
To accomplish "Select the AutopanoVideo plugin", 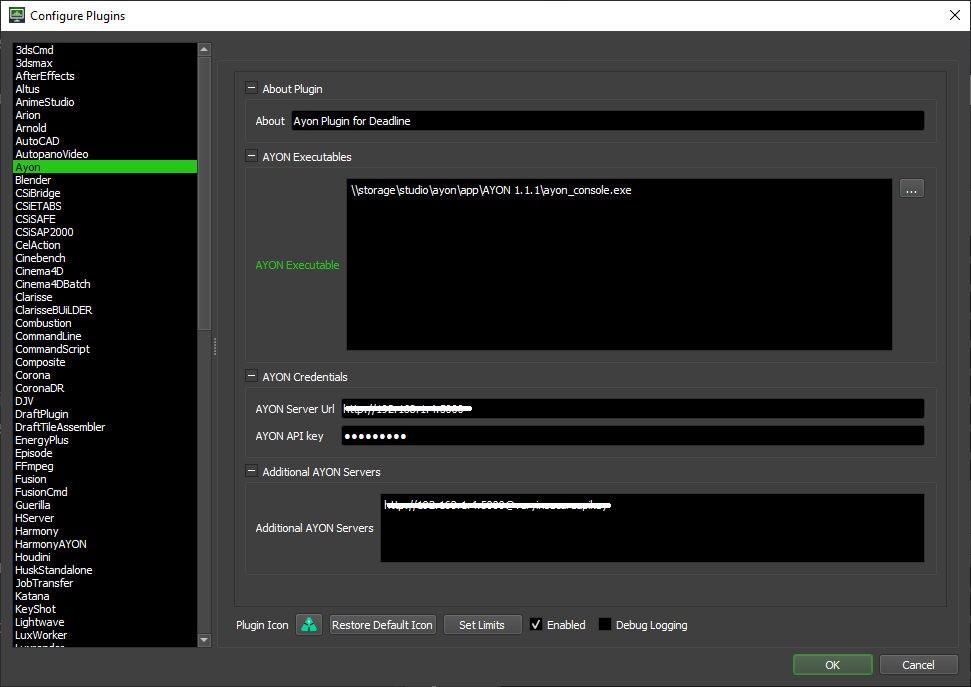I will (x=105, y=154).
